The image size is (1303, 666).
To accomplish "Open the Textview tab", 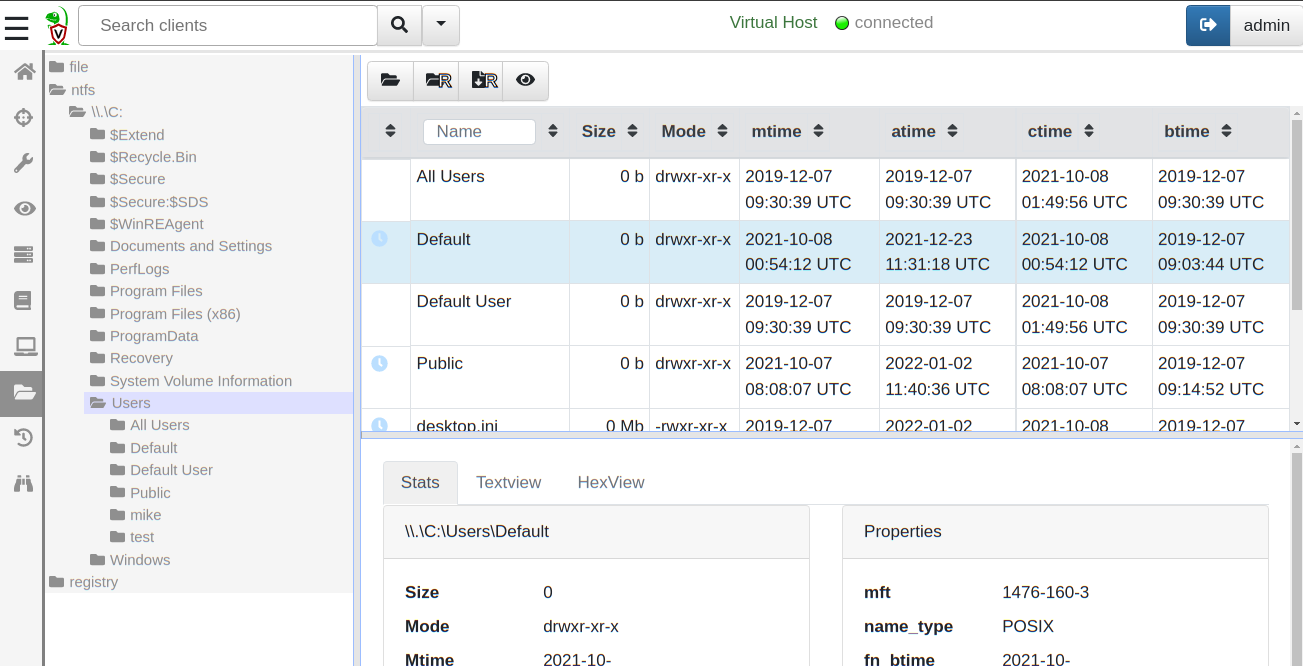I will [508, 482].
